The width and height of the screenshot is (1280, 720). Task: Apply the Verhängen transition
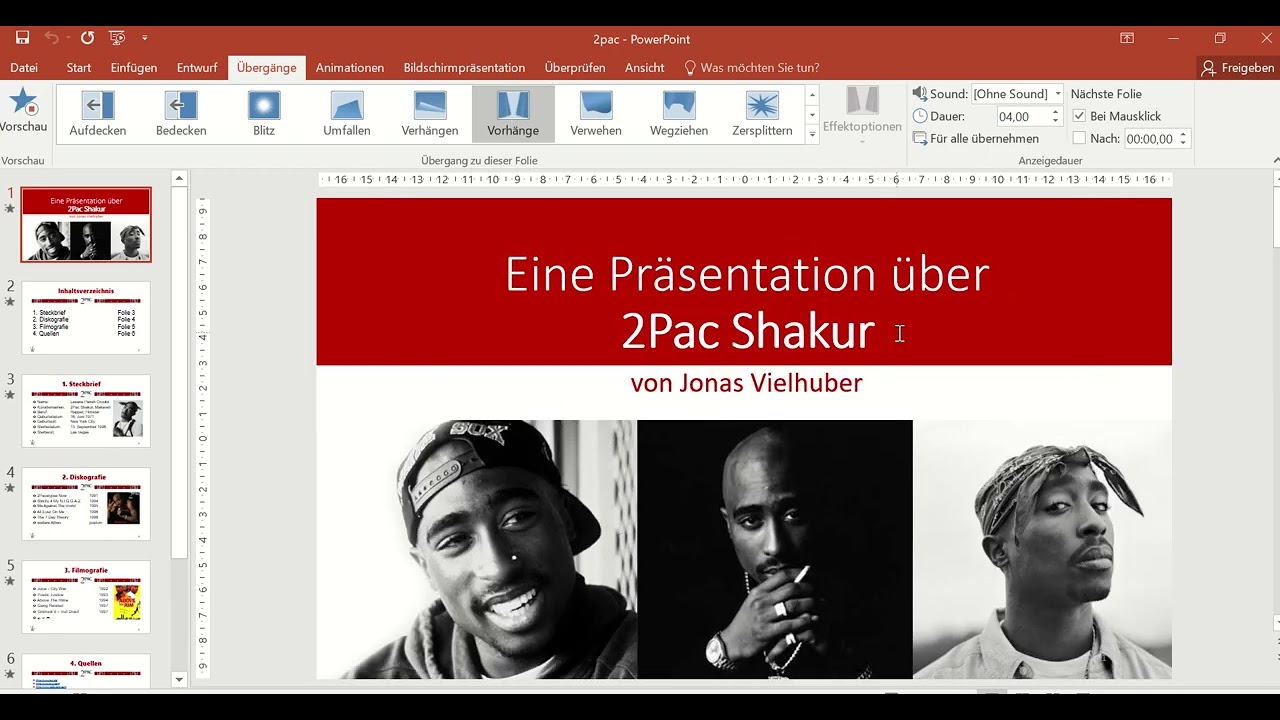430,114
